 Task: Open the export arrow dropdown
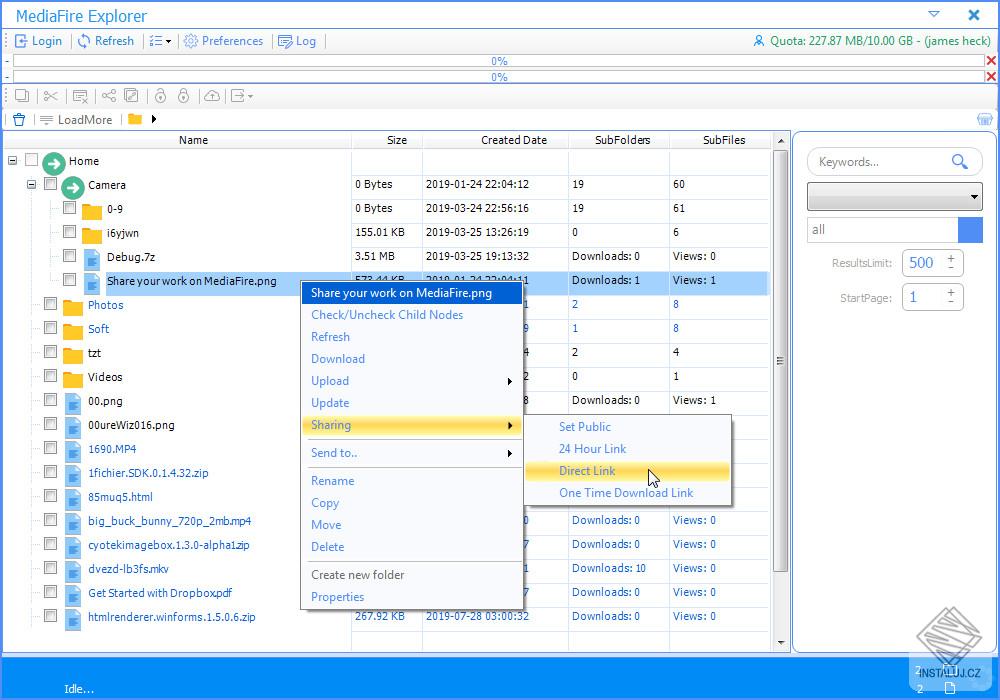241,96
